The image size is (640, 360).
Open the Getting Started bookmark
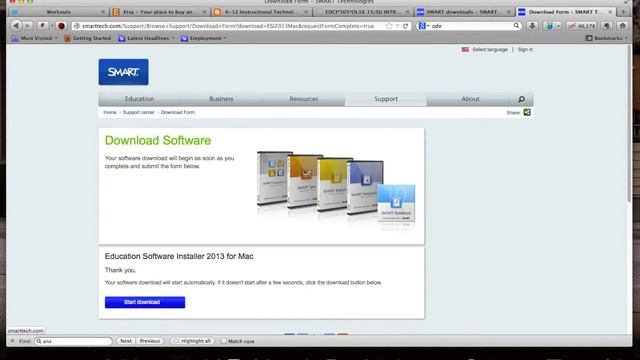88,38
